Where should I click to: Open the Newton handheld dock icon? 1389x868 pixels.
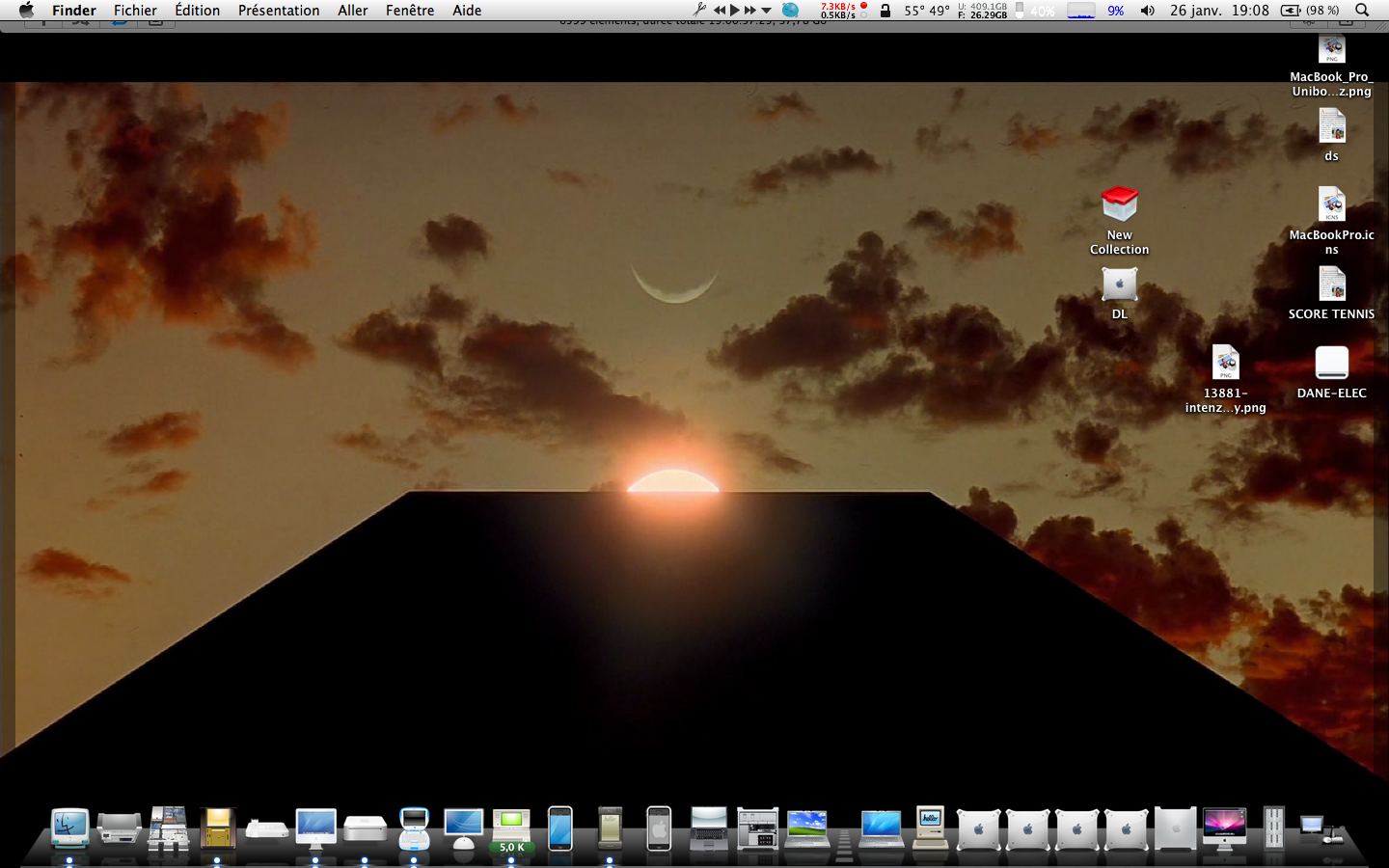pyautogui.click(x=610, y=827)
